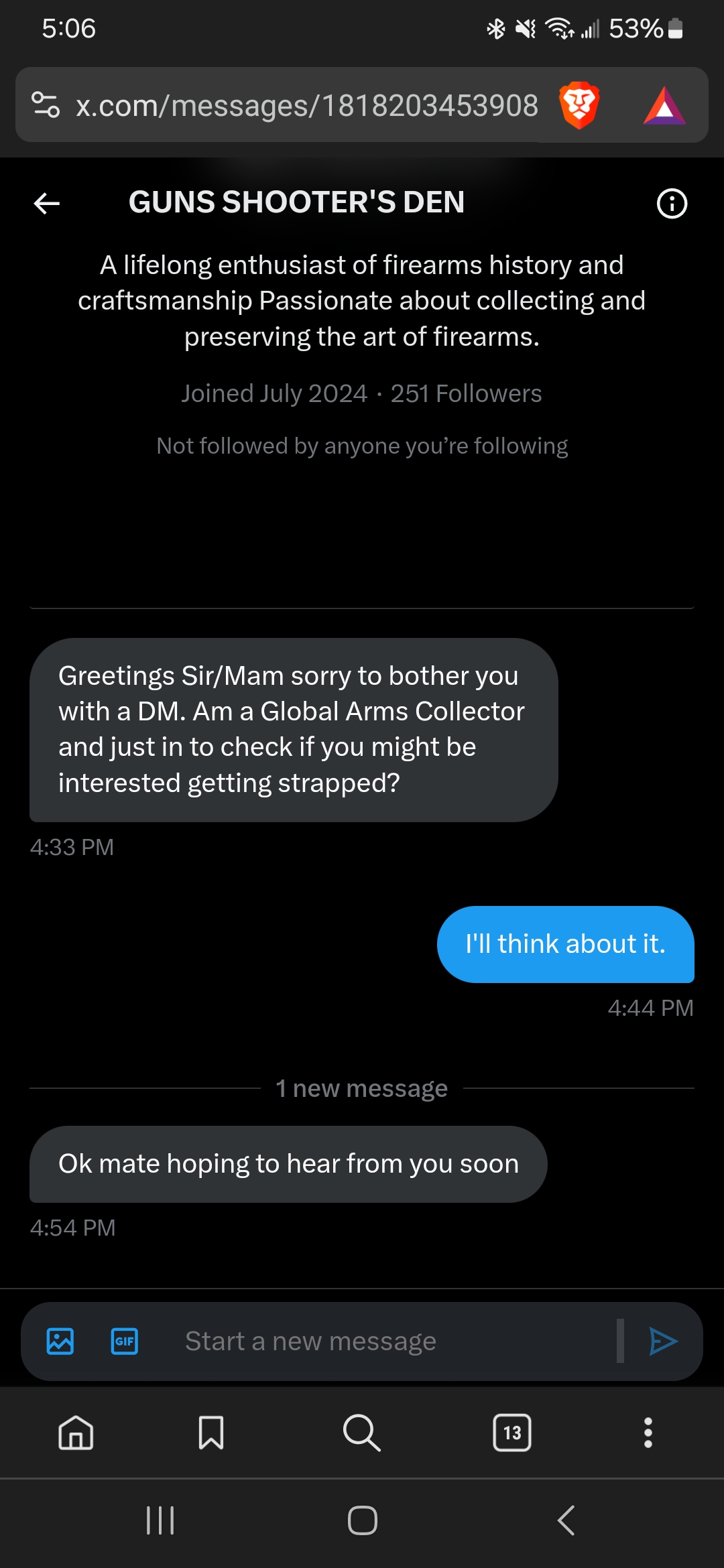The image size is (724, 1568).
Task: Open conversation info icon
Action: 672,203
